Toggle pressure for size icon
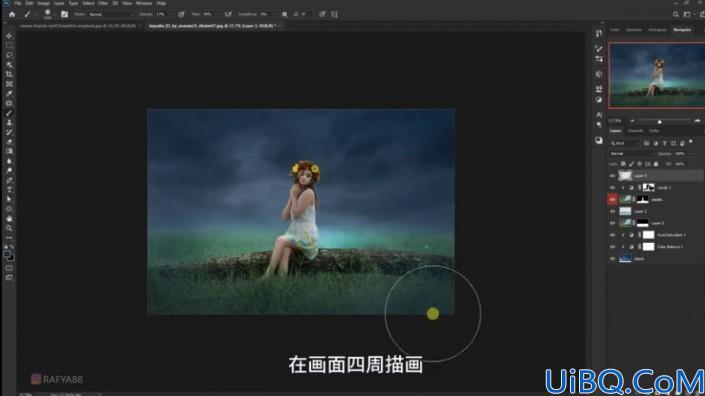Screen dimensions: 705x396 coord(322,14)
